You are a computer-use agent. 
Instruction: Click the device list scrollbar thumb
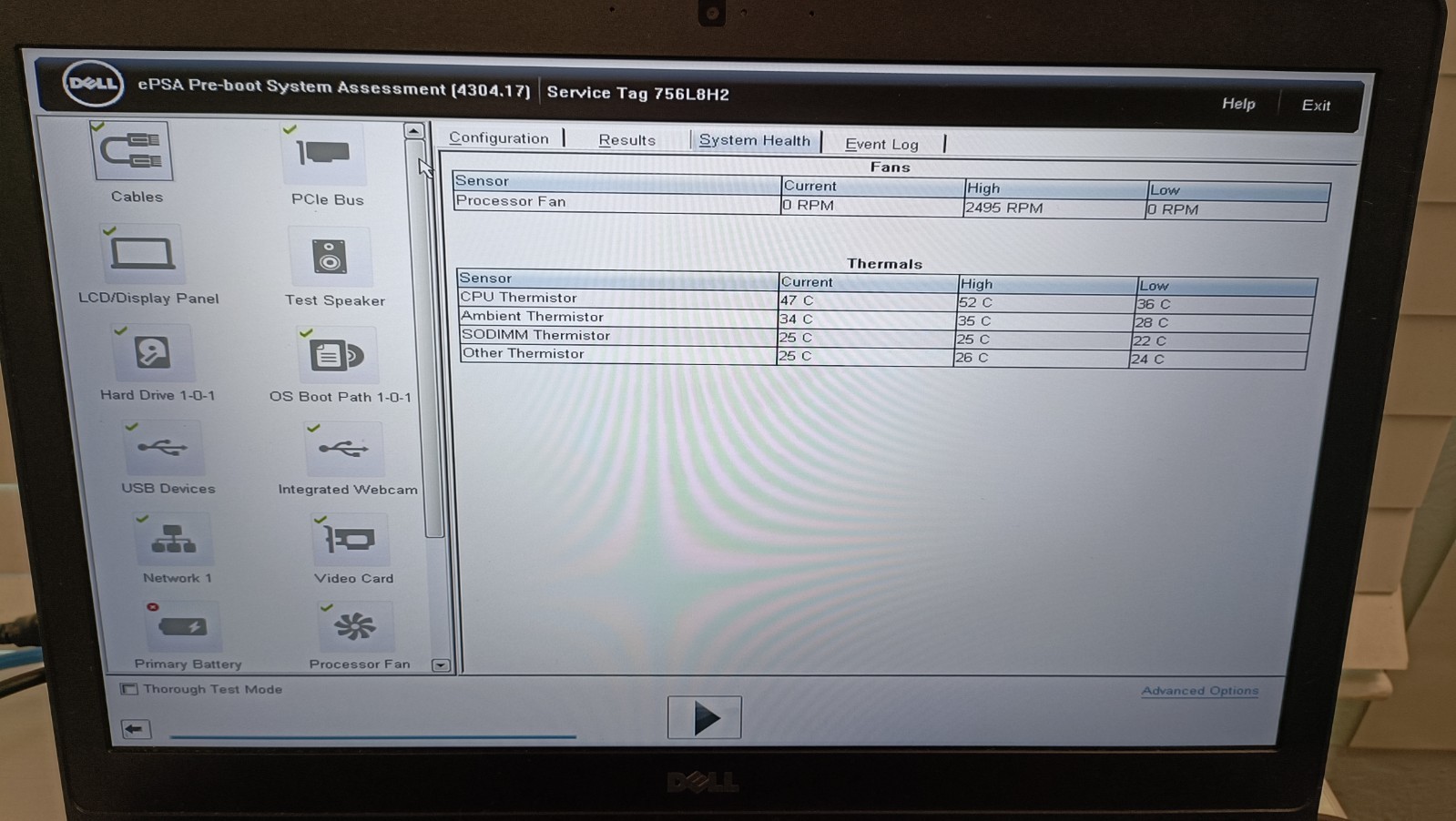[424, 339]
